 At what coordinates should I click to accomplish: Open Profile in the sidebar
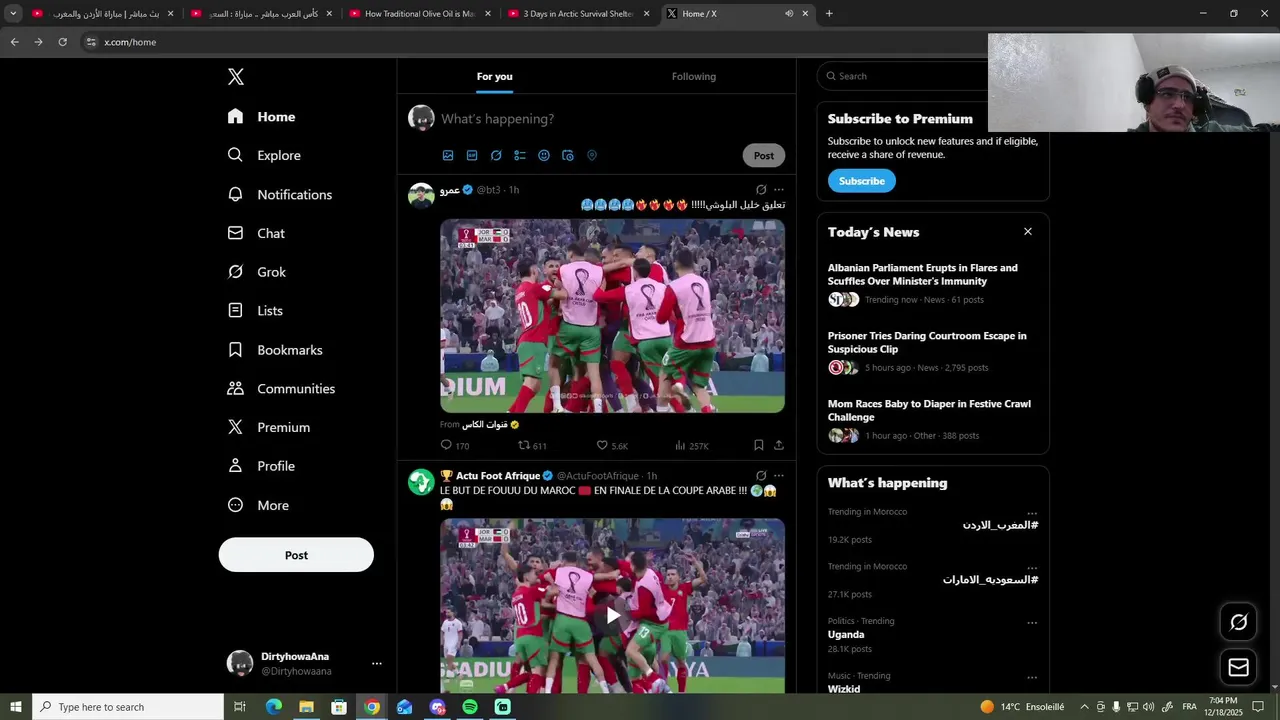click(261, 466)
